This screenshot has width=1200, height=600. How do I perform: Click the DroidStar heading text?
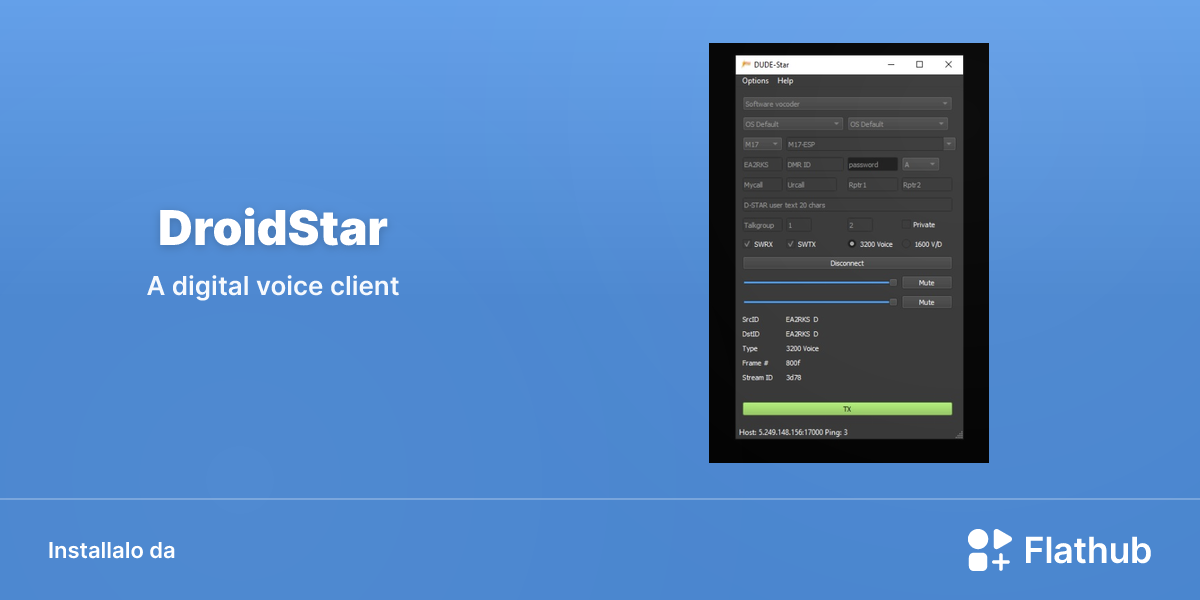coord(272,229)
